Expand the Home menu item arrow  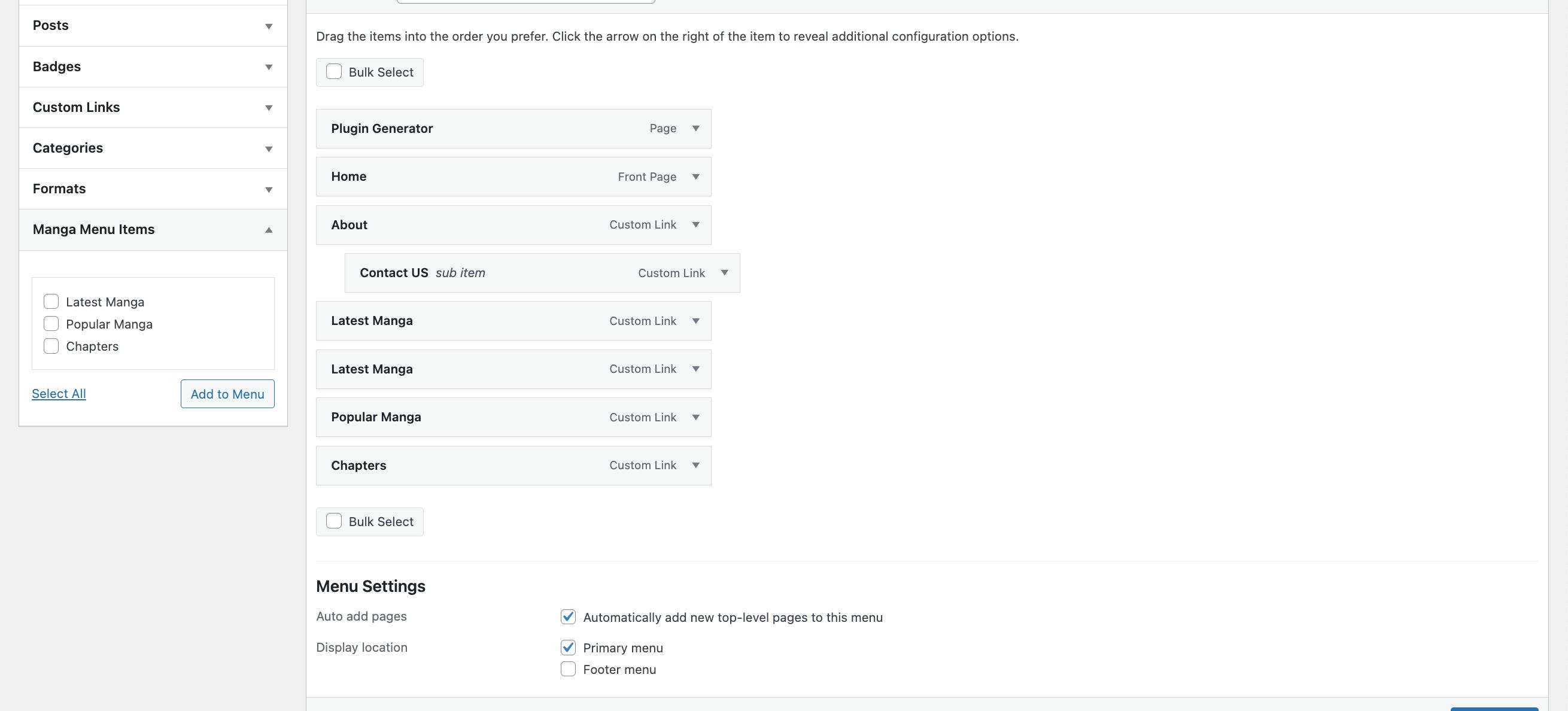[x=695, y=177]
